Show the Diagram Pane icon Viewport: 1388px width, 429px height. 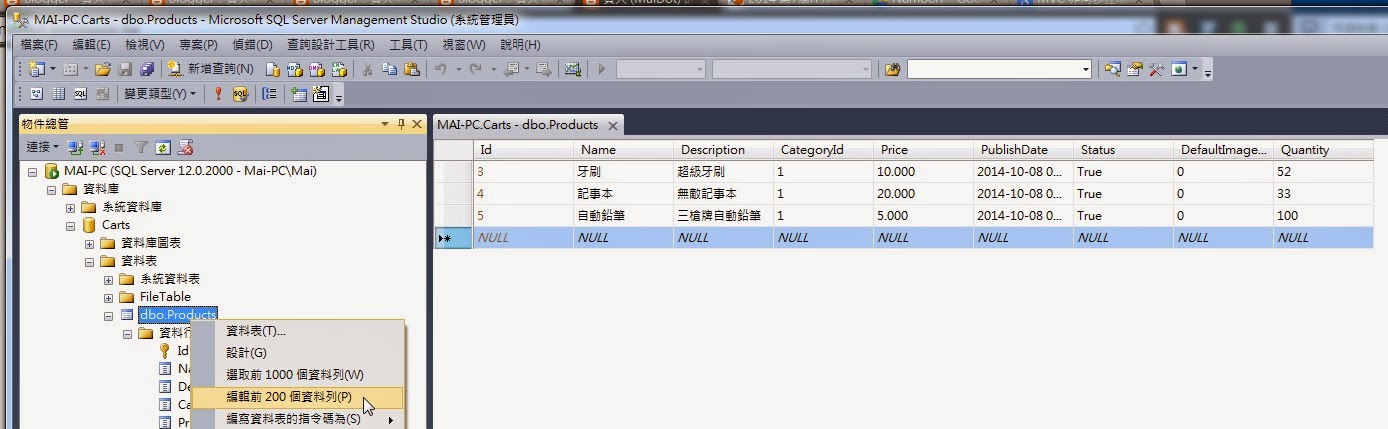click(x=36, y=93)
